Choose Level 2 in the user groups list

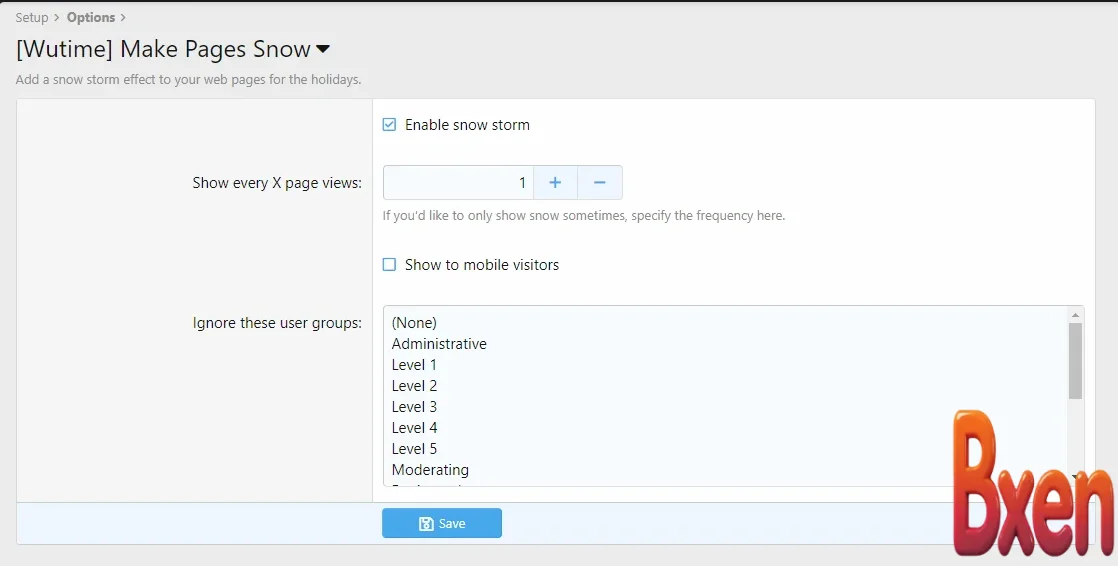[414, 386]
